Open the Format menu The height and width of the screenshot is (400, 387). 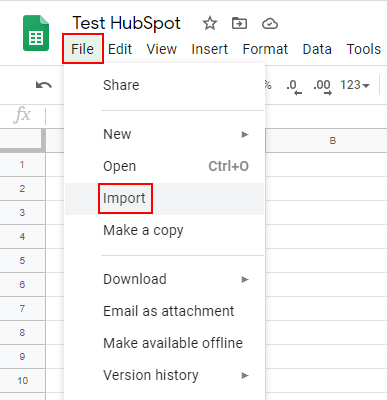coord(265,49)
